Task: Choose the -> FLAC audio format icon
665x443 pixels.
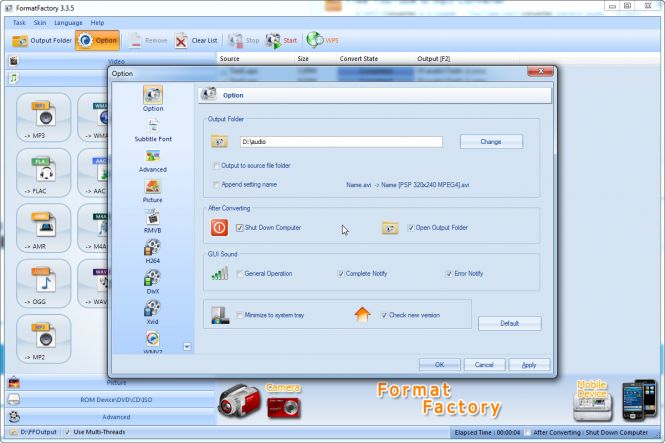Action: [x=43, y=173]
